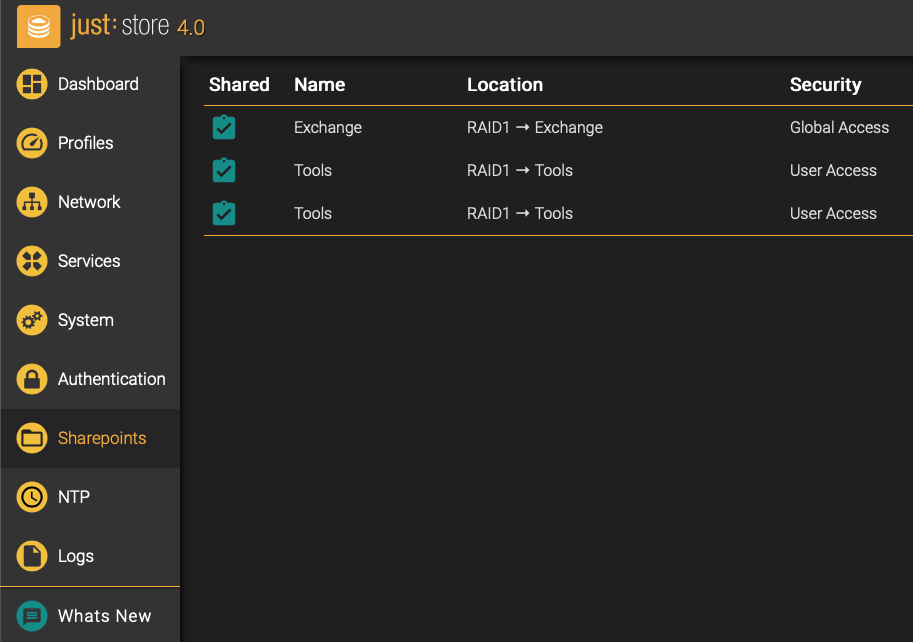Image resolution: width=913 pixels, height=642 pixels.
Task: Open the Whats New label
Action: (105, 616)
